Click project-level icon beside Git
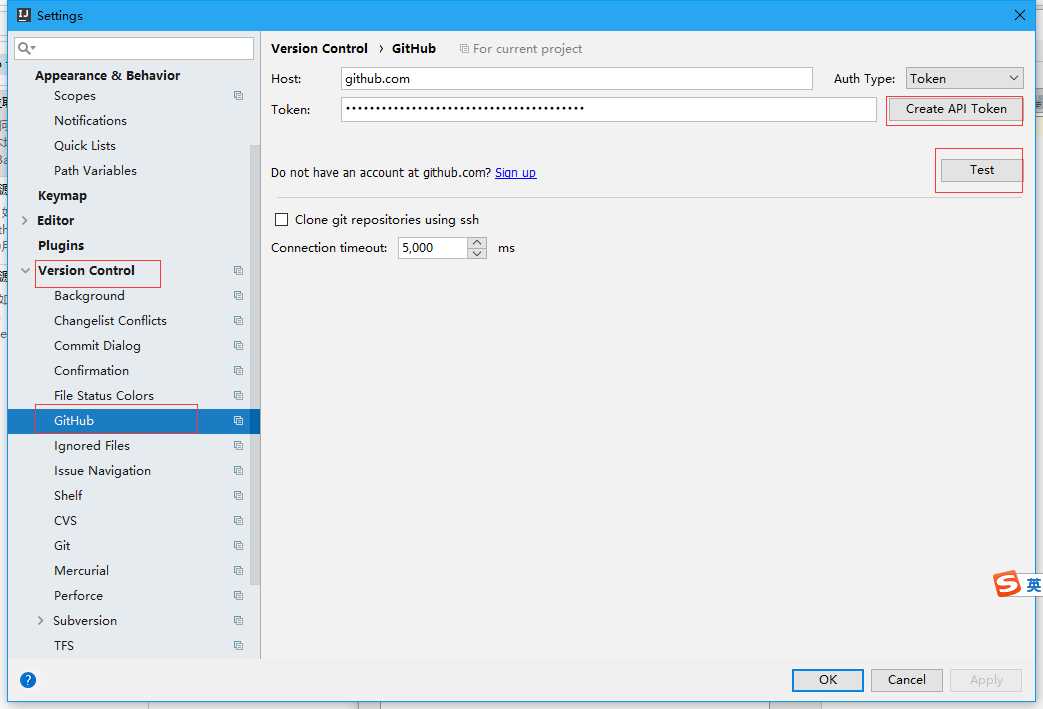The height and width of the screenshot is (709, 1043). click(x=238, y=545)
